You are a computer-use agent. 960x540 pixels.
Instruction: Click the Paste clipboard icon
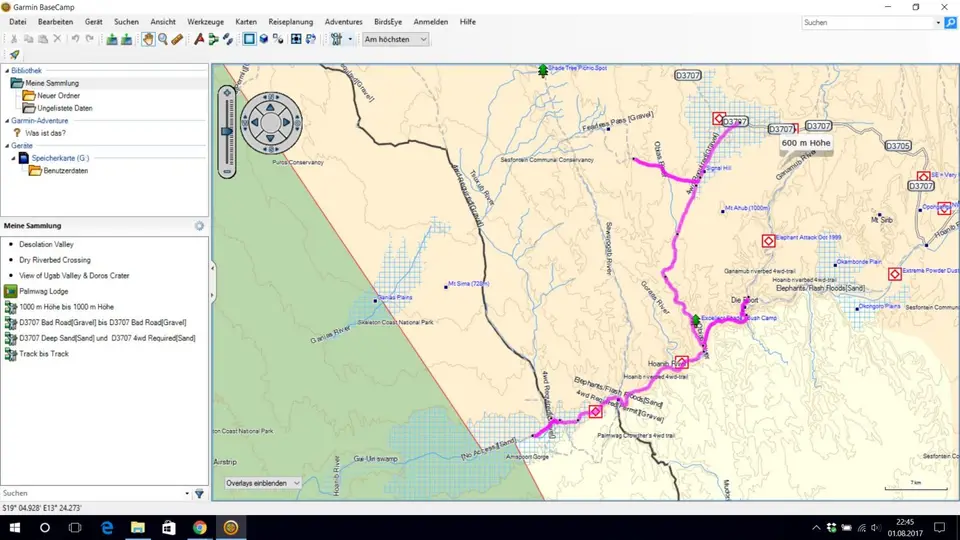(43, 39)
